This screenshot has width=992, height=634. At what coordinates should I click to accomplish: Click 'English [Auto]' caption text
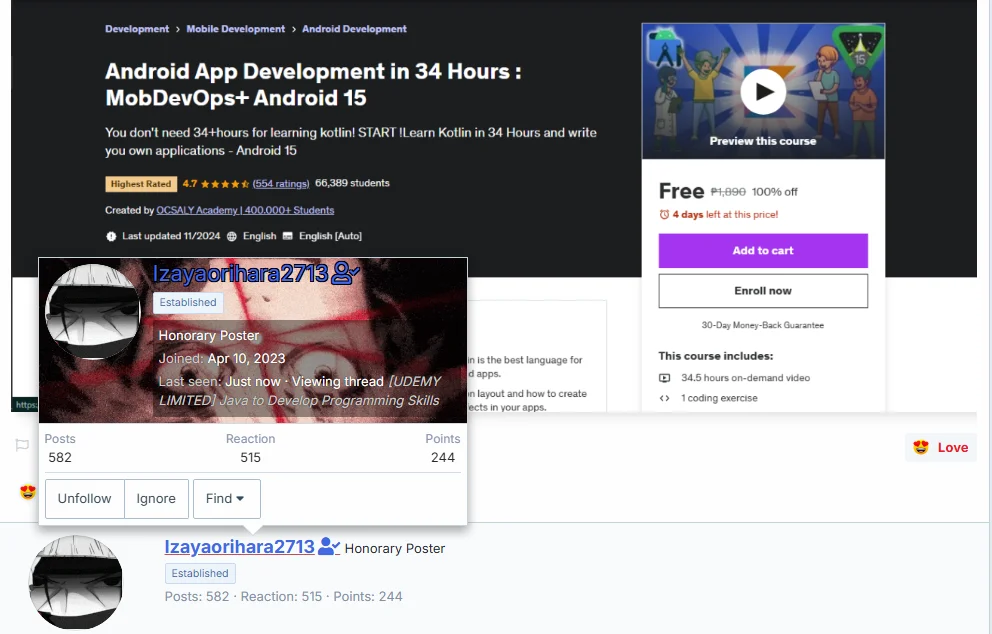(x=330, y=236)
